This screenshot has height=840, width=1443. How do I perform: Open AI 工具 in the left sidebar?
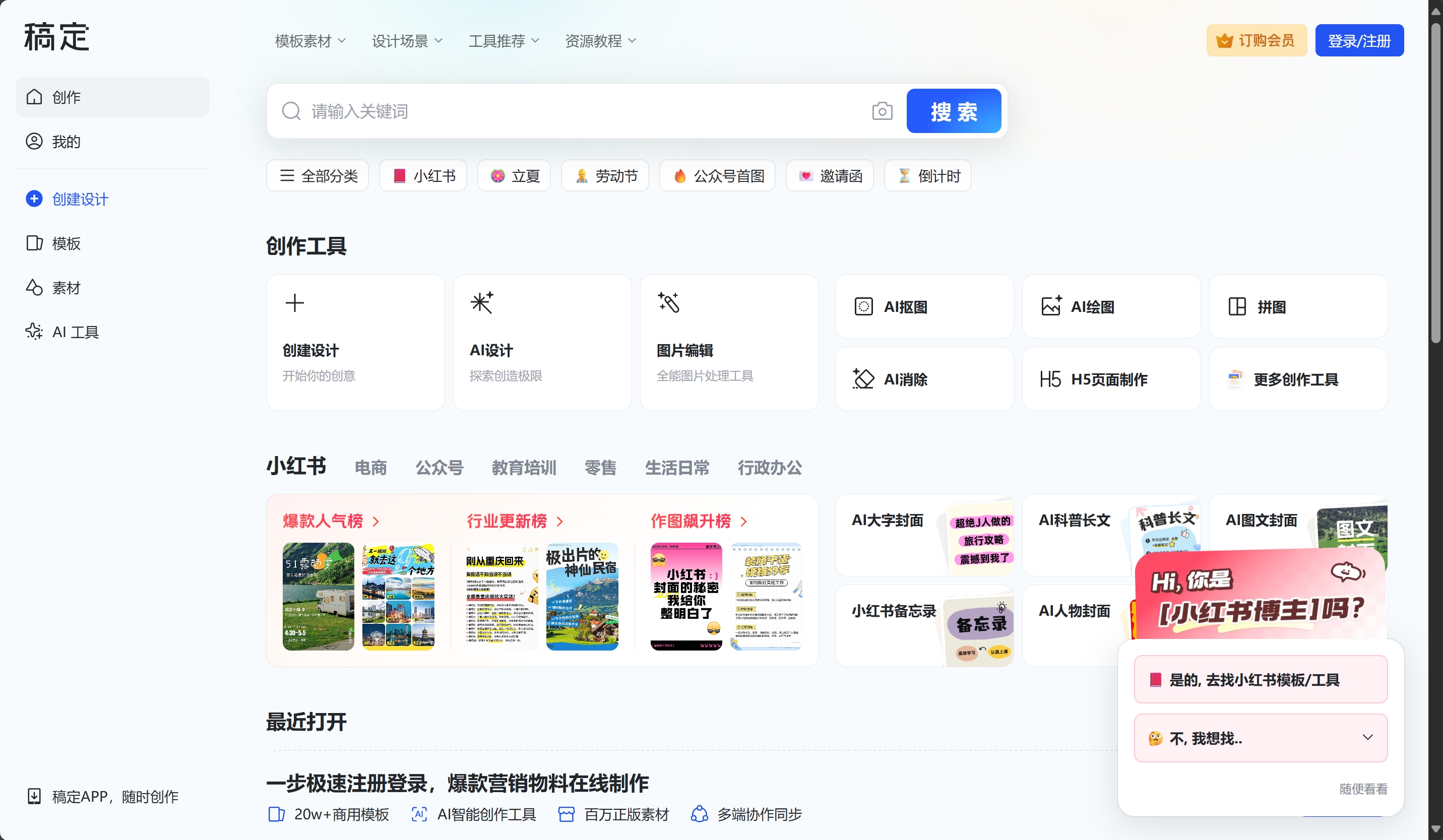click(x=113, y=332)
